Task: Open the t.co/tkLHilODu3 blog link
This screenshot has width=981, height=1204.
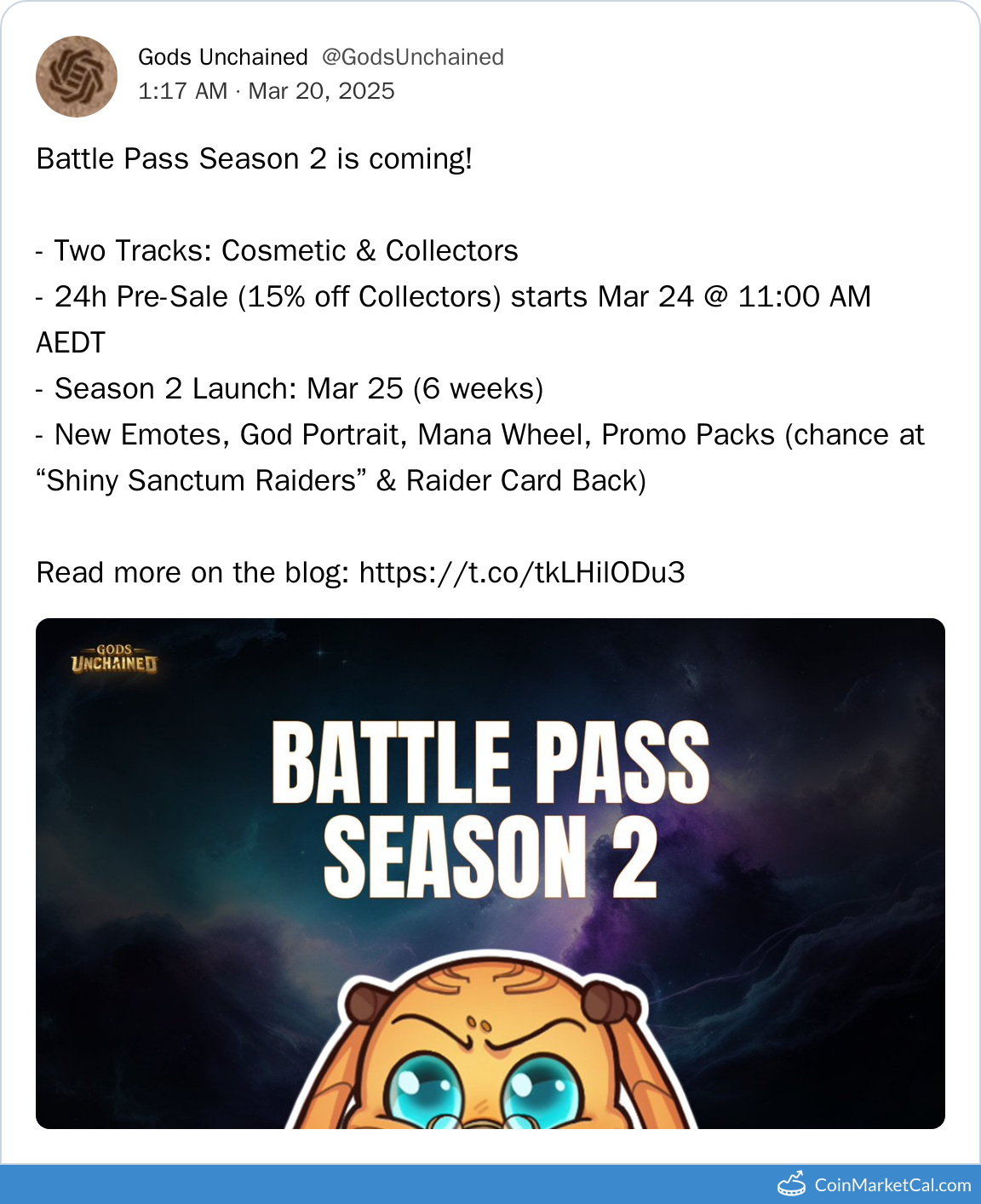Action: point(522,572)
